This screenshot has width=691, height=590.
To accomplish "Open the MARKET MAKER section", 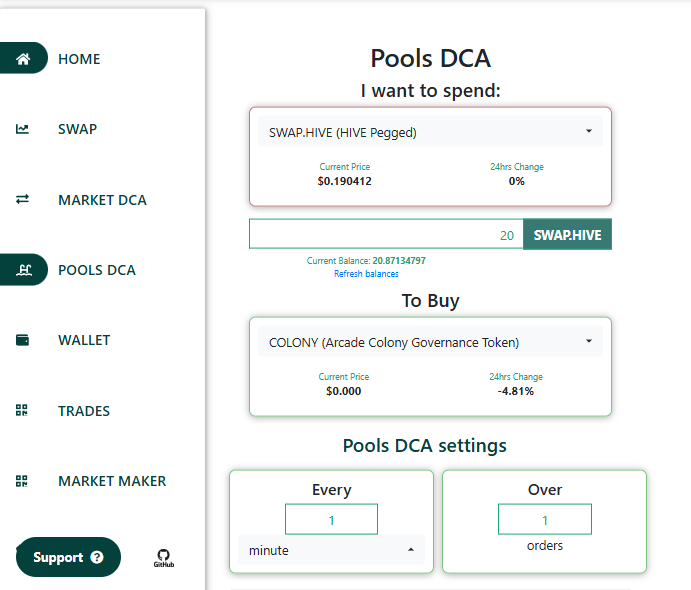I will (x=112, y=481).
